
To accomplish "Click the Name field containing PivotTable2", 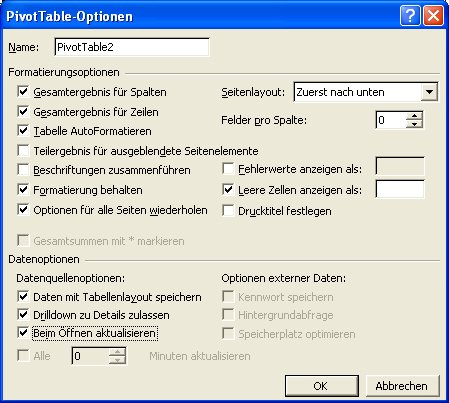I will [x=132, y=47].
